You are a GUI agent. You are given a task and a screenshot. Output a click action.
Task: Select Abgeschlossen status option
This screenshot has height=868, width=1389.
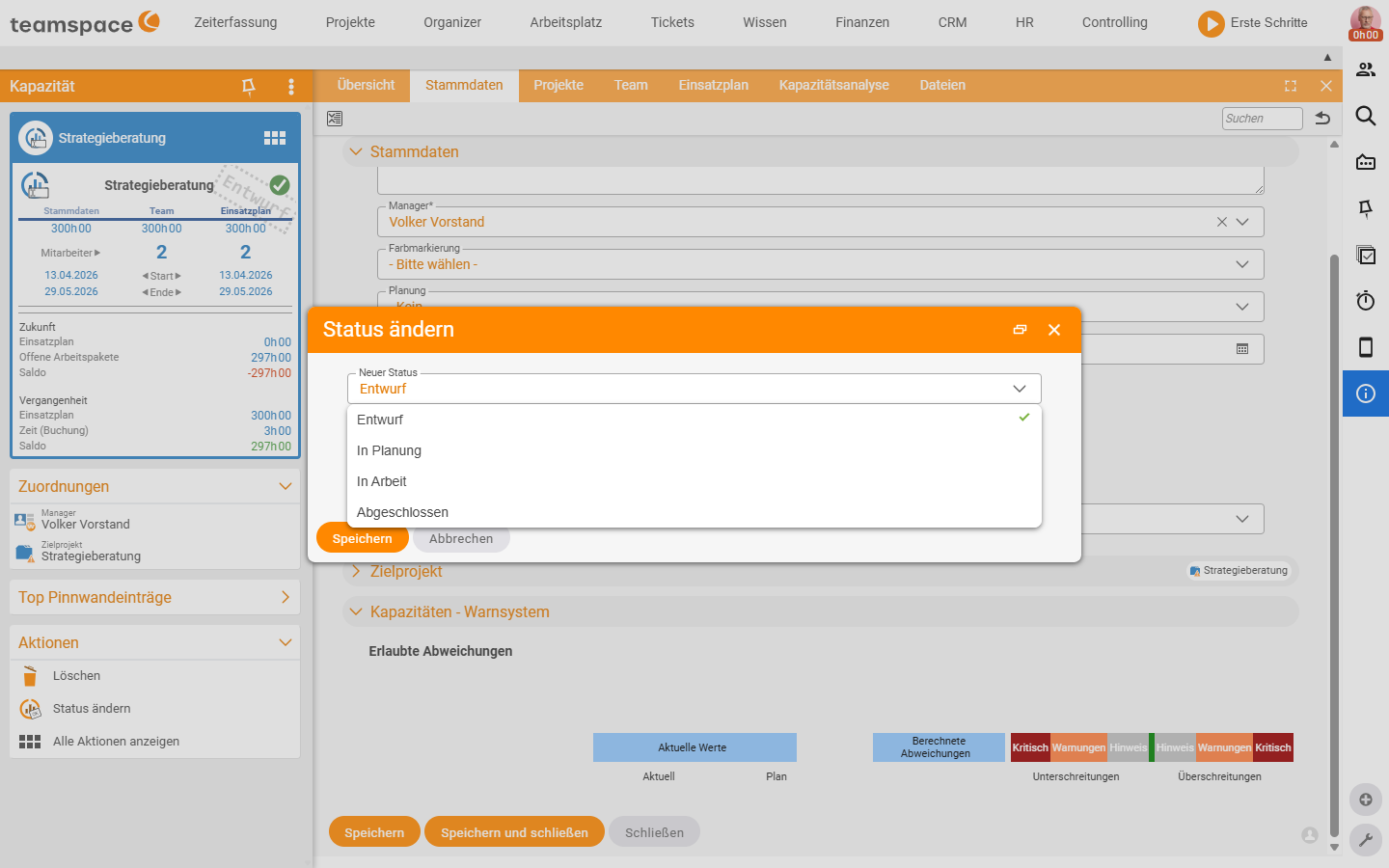pos(694,512)
